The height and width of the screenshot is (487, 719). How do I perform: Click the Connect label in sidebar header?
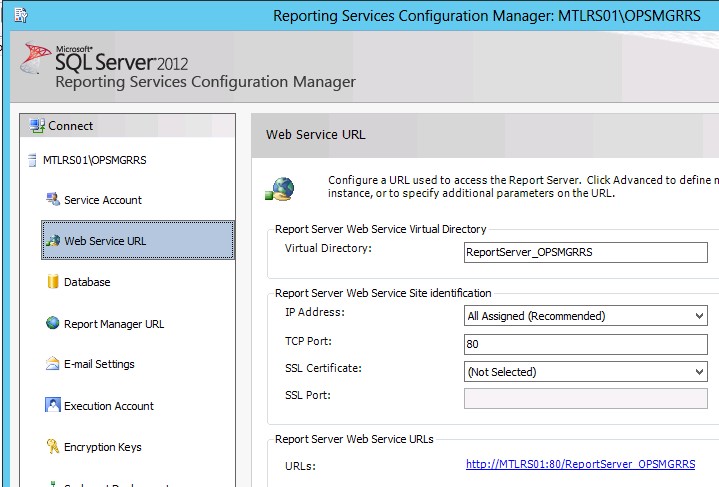click(x=70, y=126)
